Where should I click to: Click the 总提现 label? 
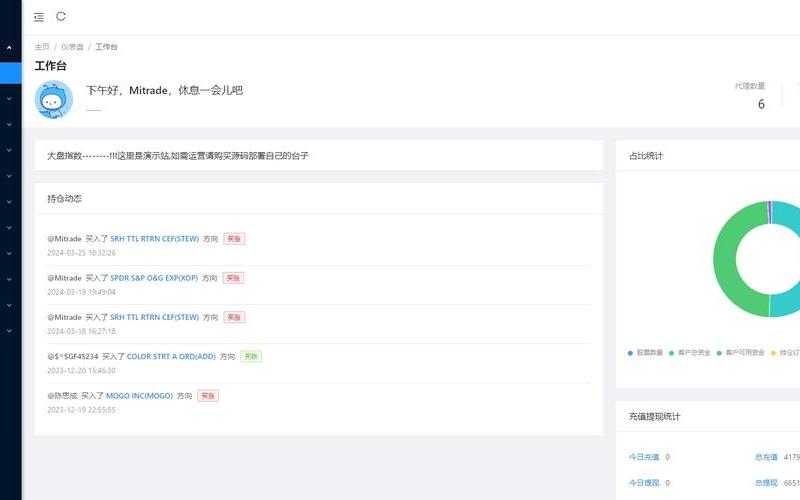coord(766,483)
